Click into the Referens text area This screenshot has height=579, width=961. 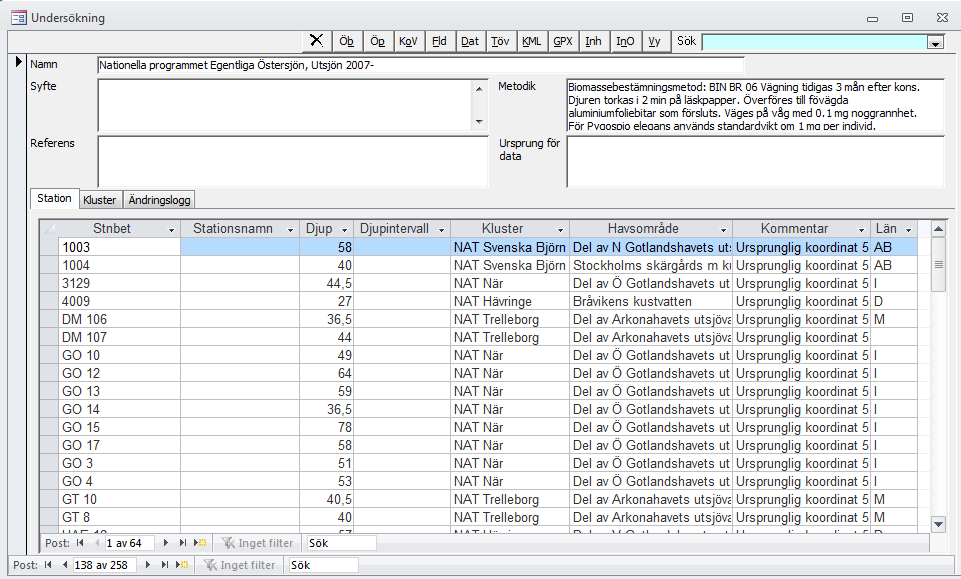292,161
